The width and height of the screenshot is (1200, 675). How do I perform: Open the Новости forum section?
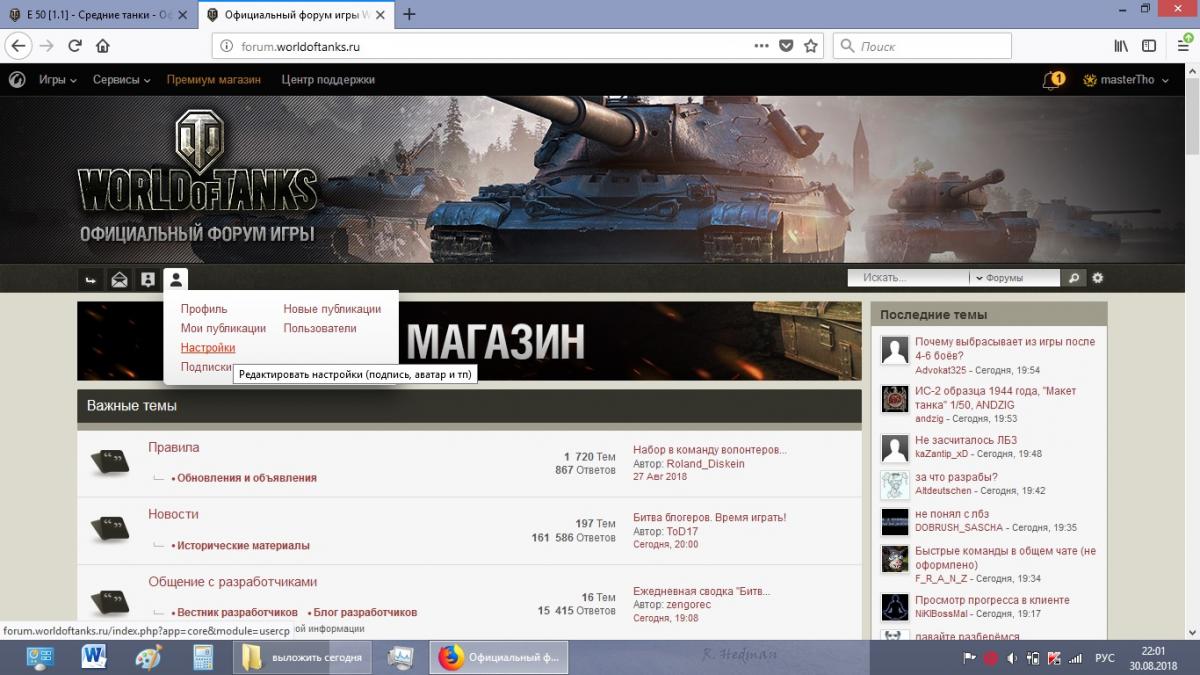[x=174, y=514]
